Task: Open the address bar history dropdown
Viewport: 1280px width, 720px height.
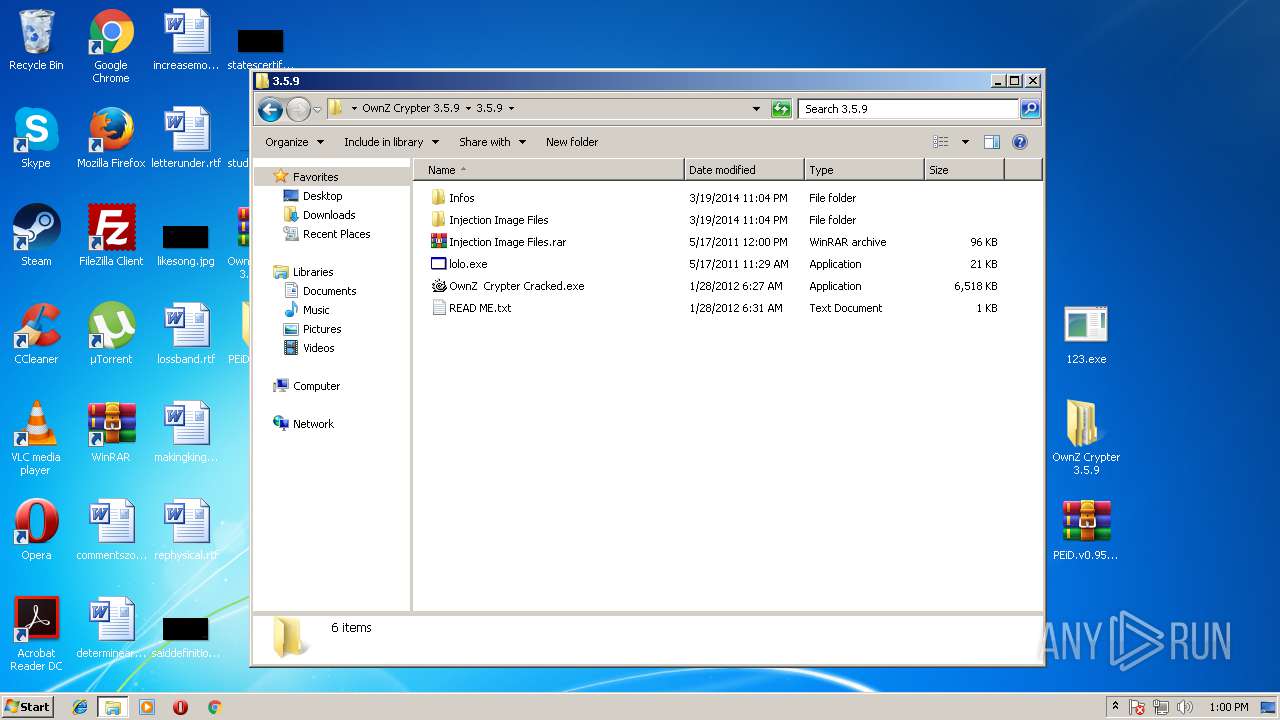Action: click(756, 109)
